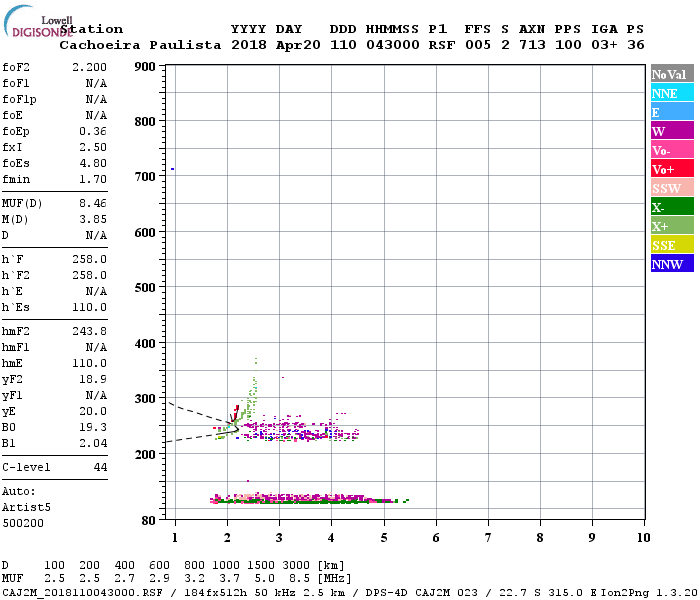Click the 300 km height axis label
The height and width of the screenshot is (600, 700).
pos(145,399)
